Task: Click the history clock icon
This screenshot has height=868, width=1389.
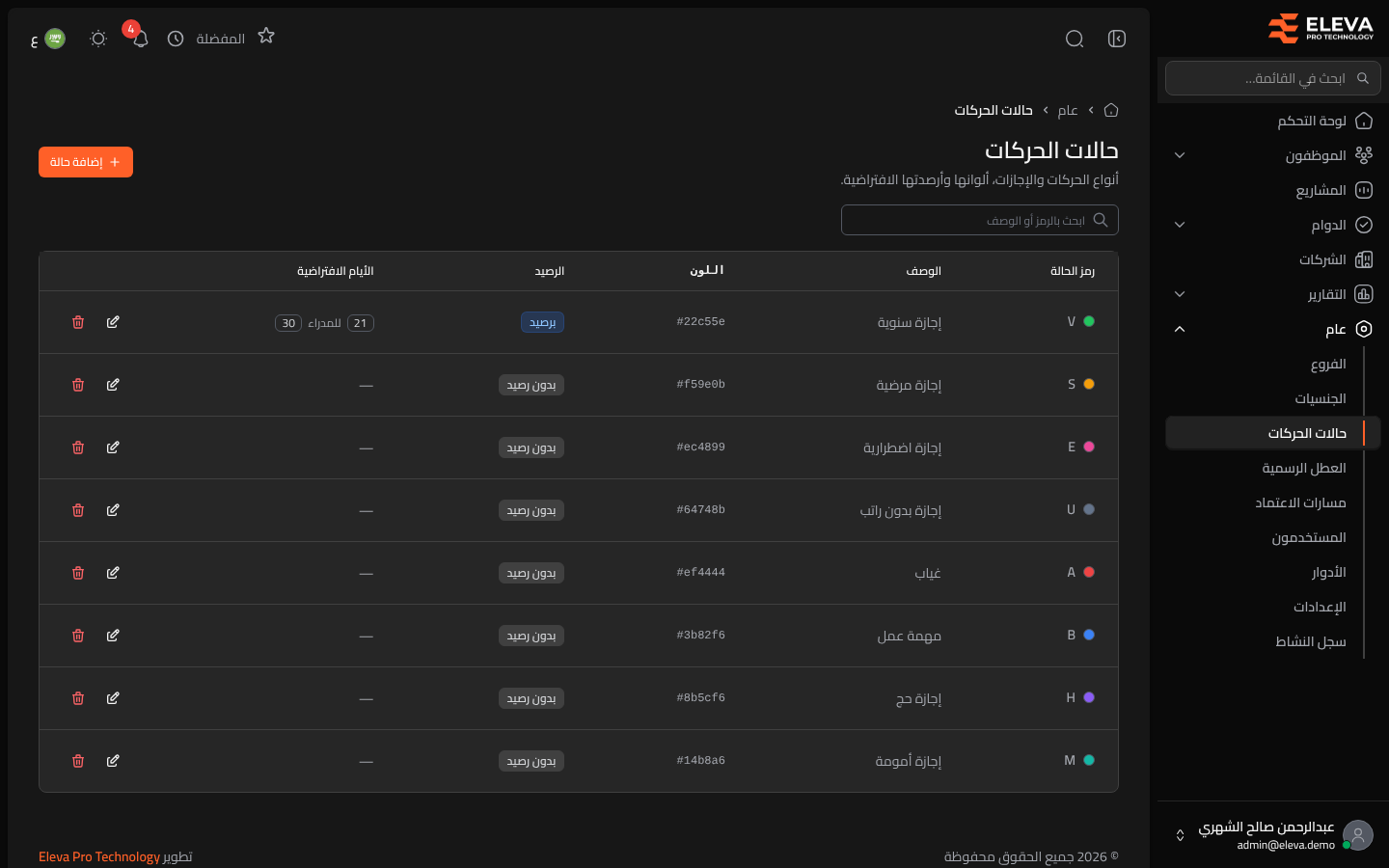Action: pos(176,39)
